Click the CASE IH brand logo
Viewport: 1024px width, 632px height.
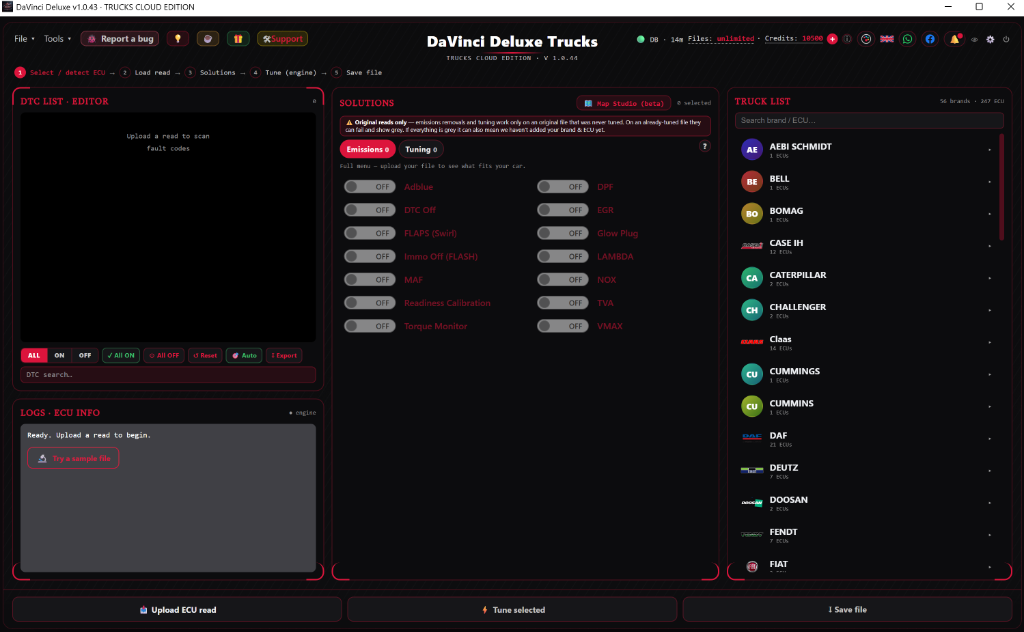coord(752,246)
